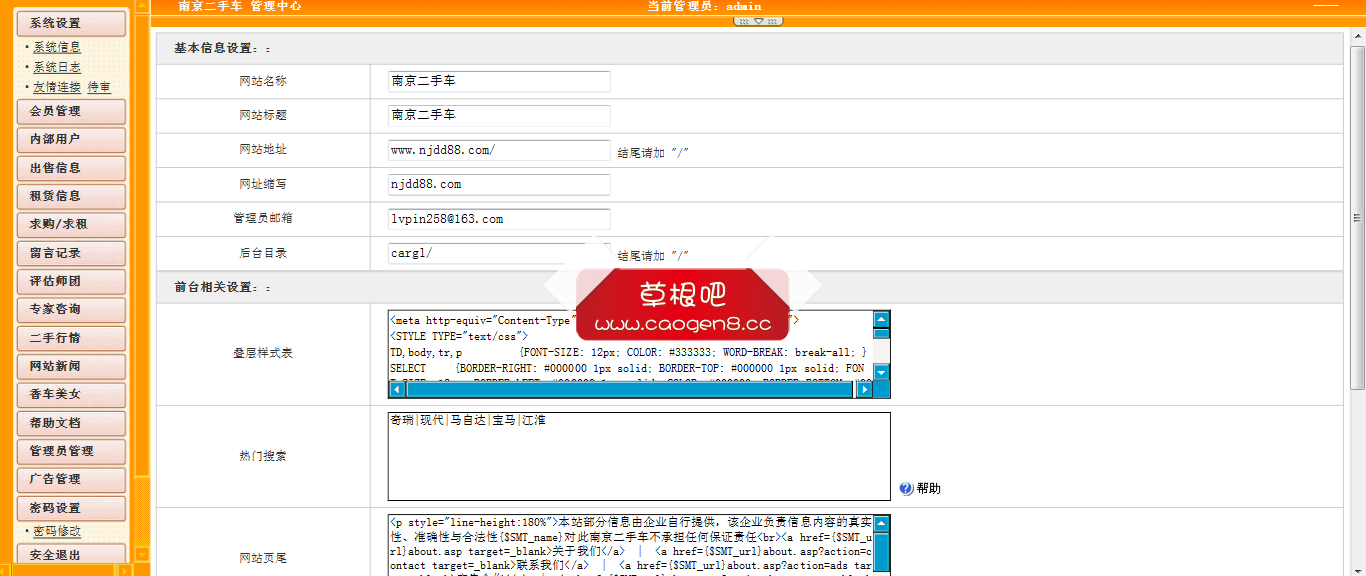Click the 网站名称 input field
Viewport: 1366px width, 576px height.
[x=498, y=81]
